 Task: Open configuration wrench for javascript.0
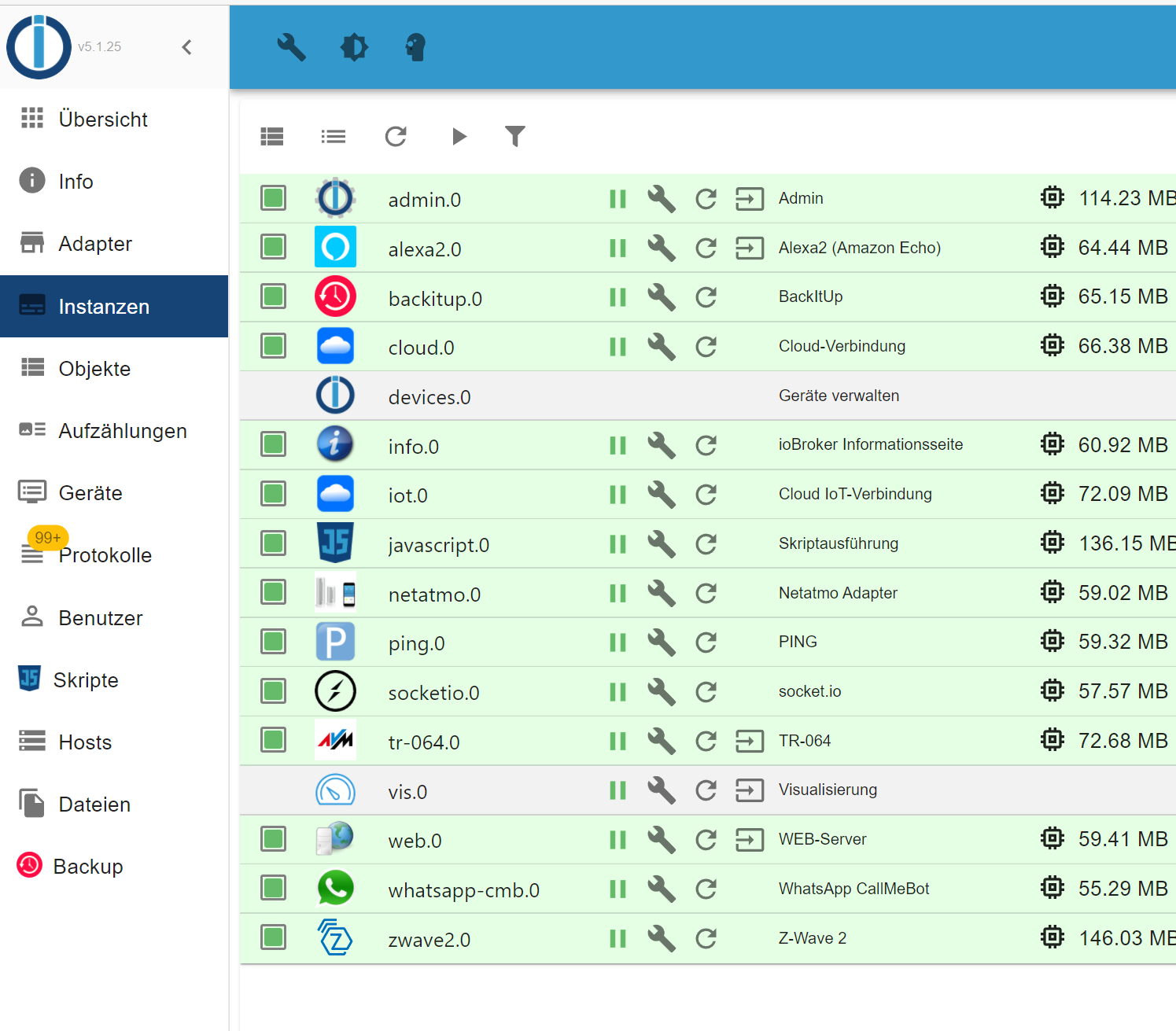pyautogui.click(x=661, y=543)
